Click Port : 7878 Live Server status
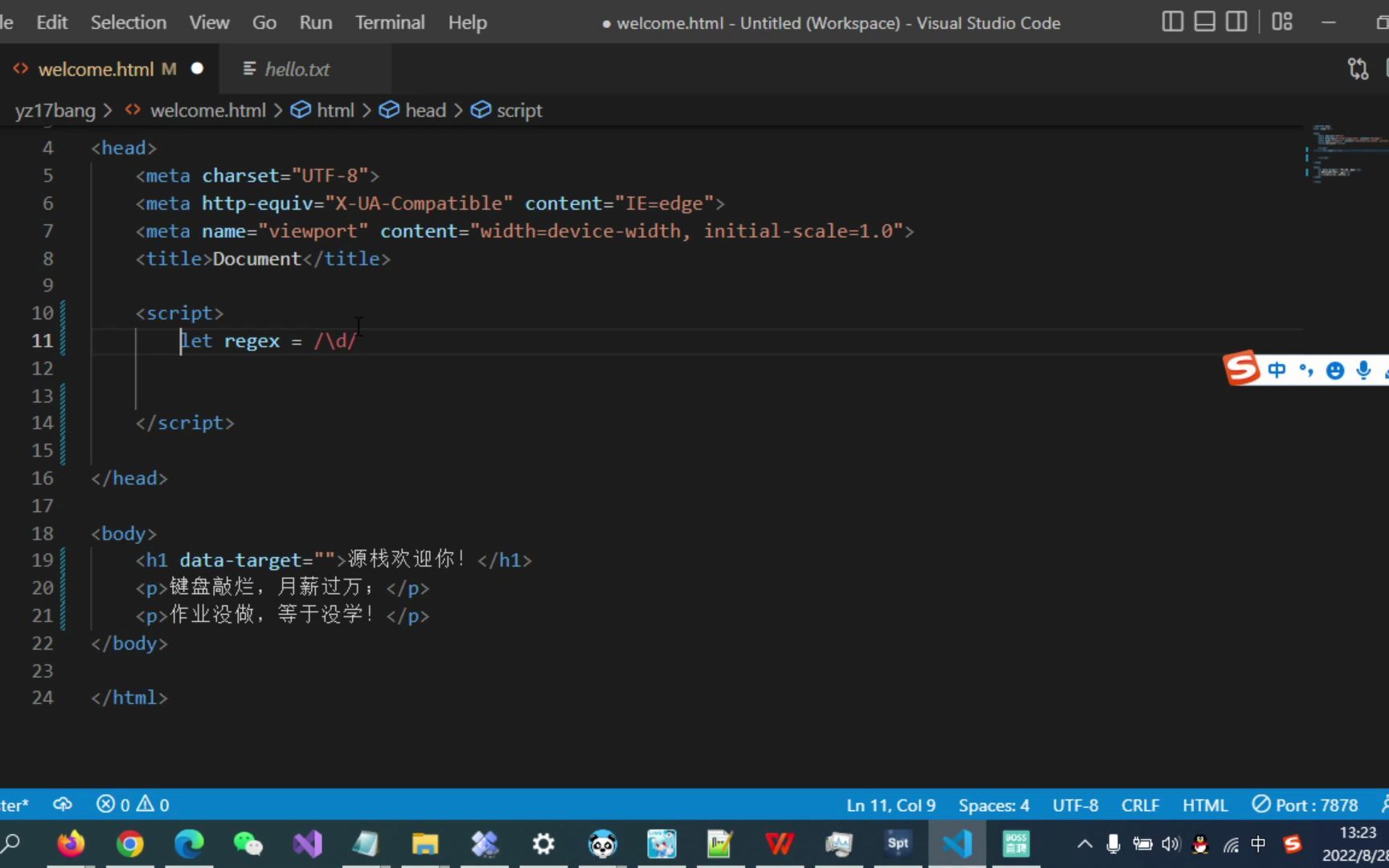This screenshot has width=1389, height=868. [1305, 805]
